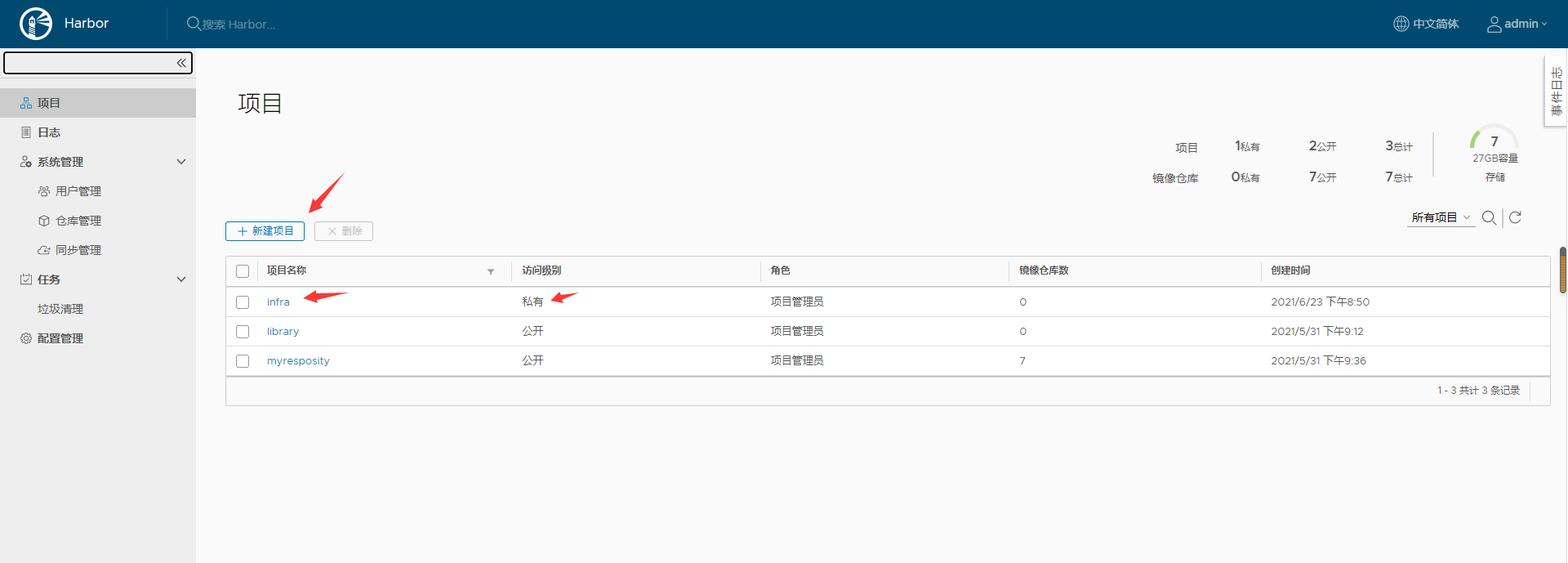Click the 日志 logs sidebar icon
This screenshot has height=563, width=1568.
[x=26, y=132]
